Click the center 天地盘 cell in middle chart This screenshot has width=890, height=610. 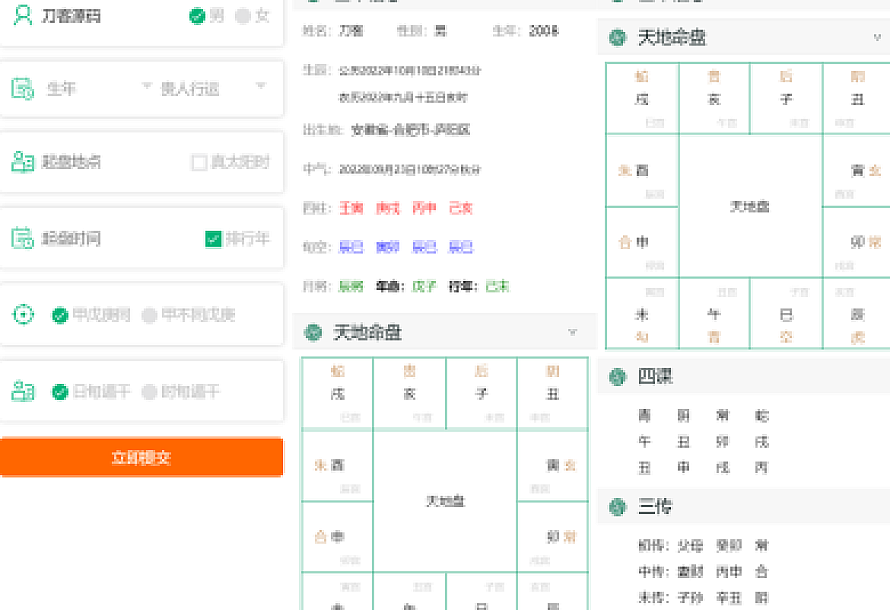[445, 500]
